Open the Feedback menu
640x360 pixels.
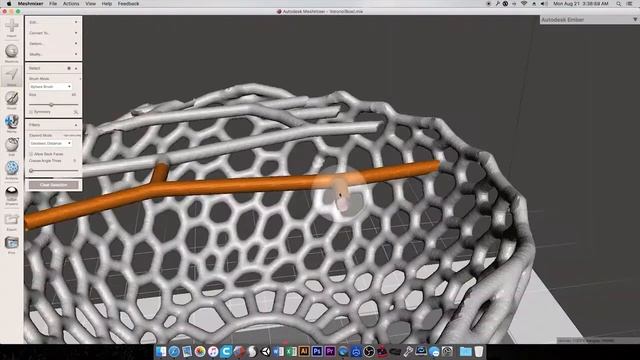click(x=129, y=4)
